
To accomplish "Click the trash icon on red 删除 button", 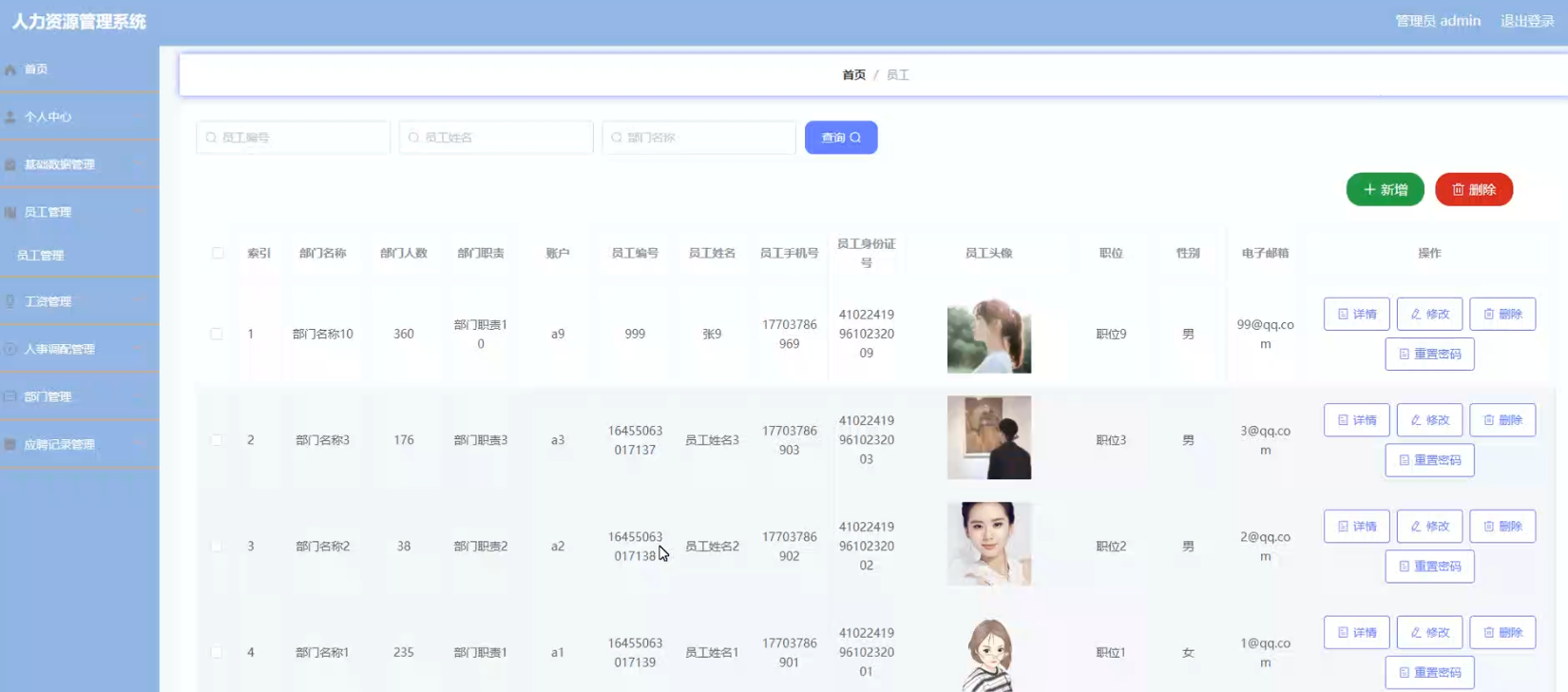I will (1458, 190).
